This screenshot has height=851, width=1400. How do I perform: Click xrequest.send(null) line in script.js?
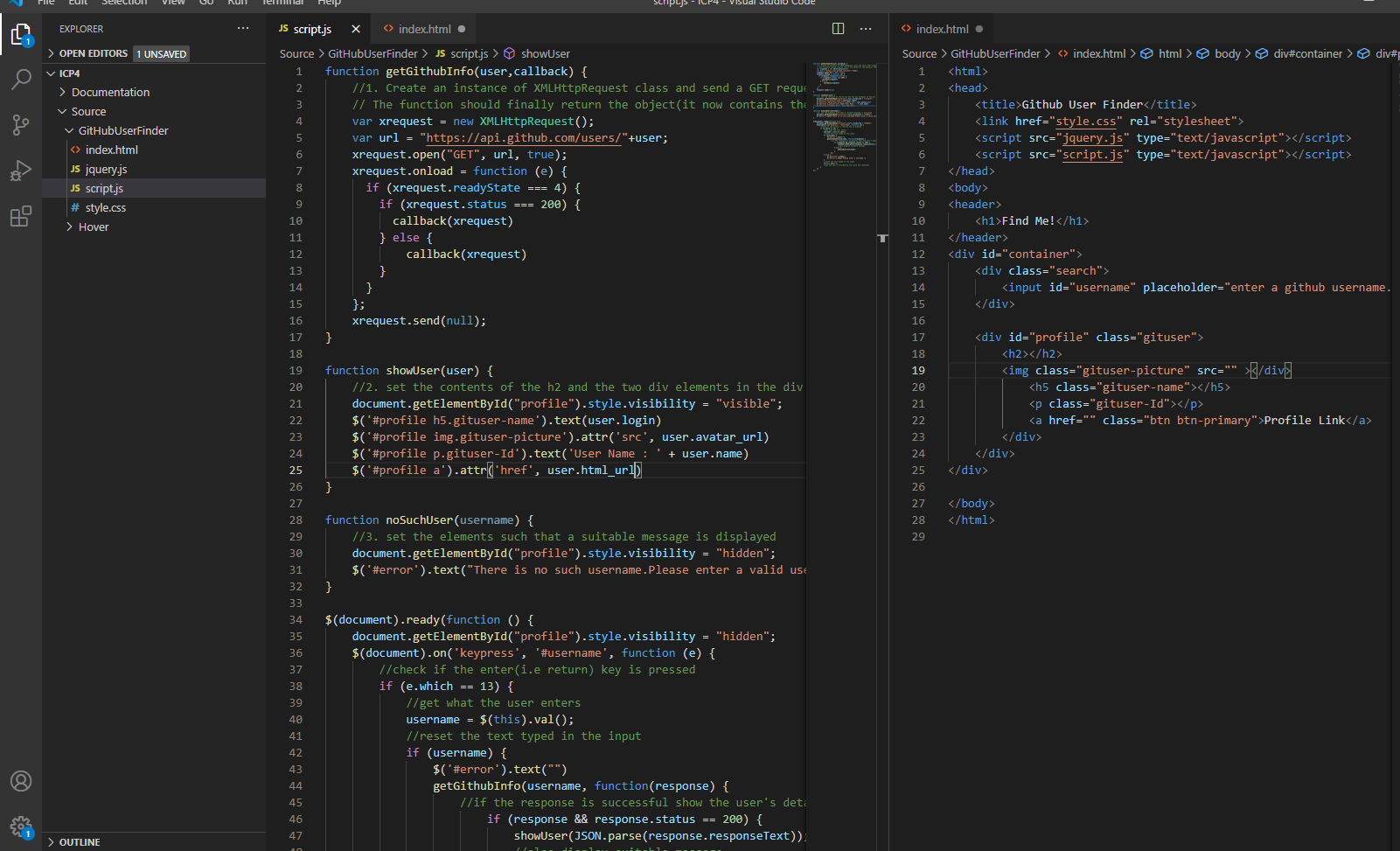coord(419,320)
